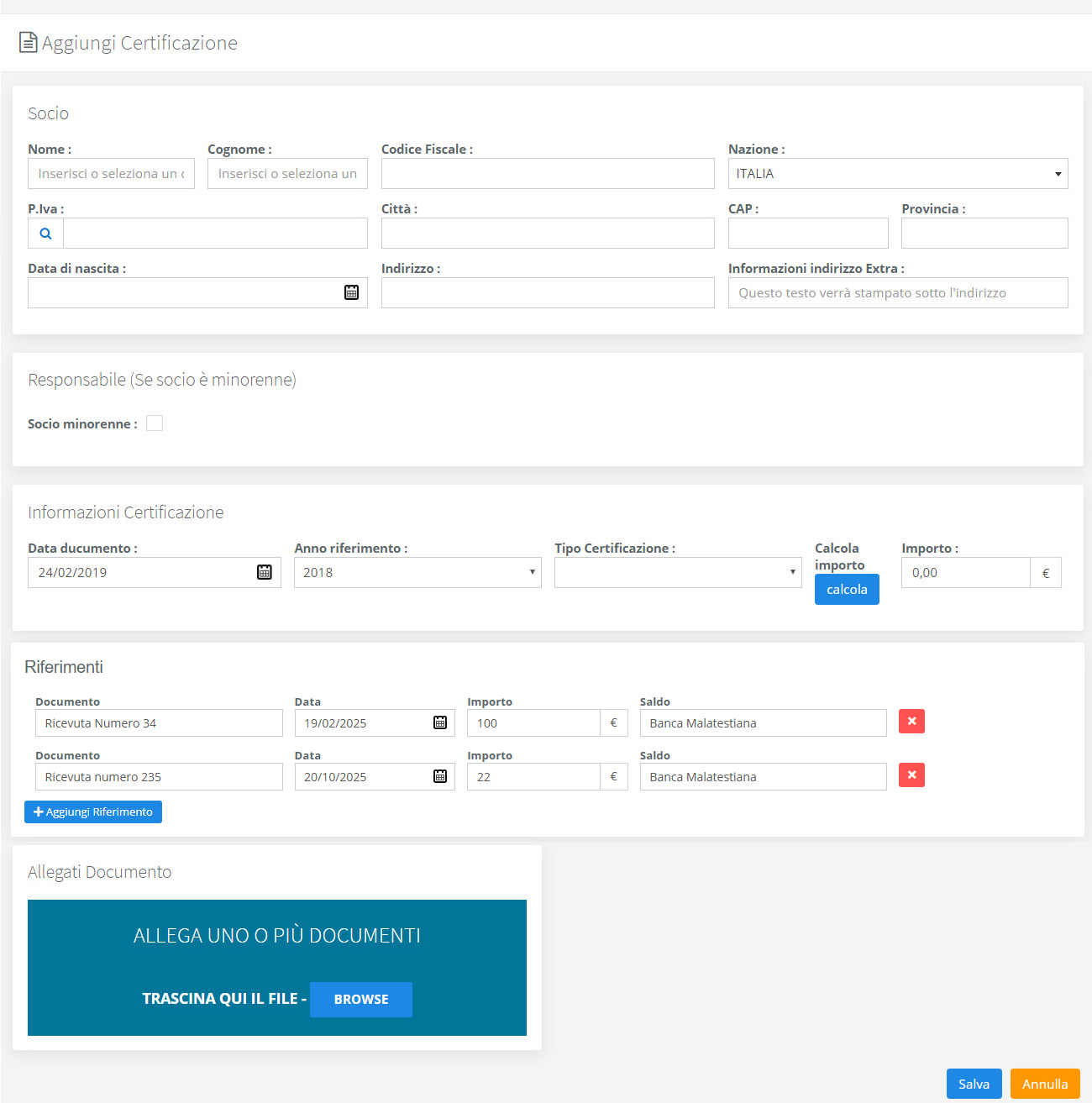Delete the Ricevuta Numero 34 reference row

tap(911, 722)
